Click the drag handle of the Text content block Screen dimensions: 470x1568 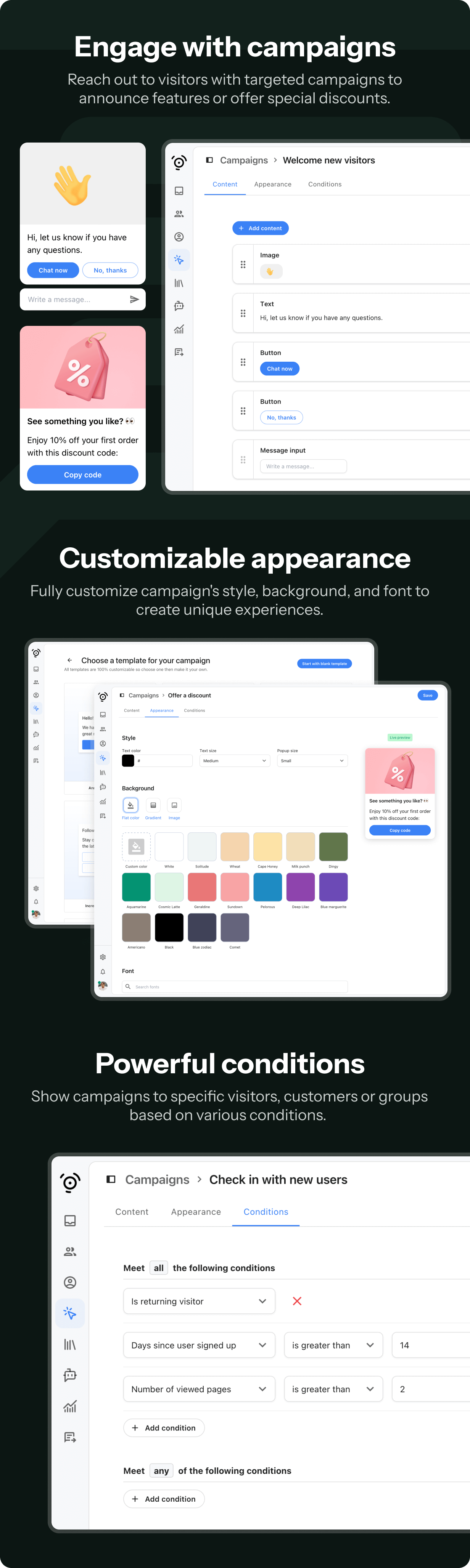point(243,313)
